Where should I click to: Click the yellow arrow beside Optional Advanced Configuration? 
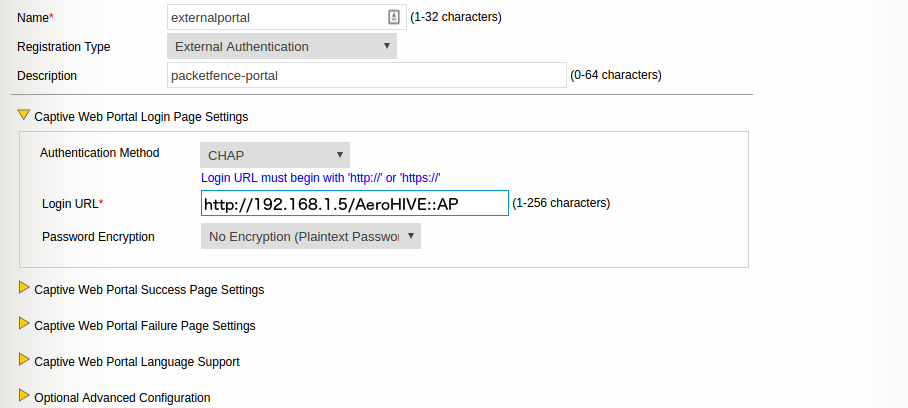[x=24, y=396]
